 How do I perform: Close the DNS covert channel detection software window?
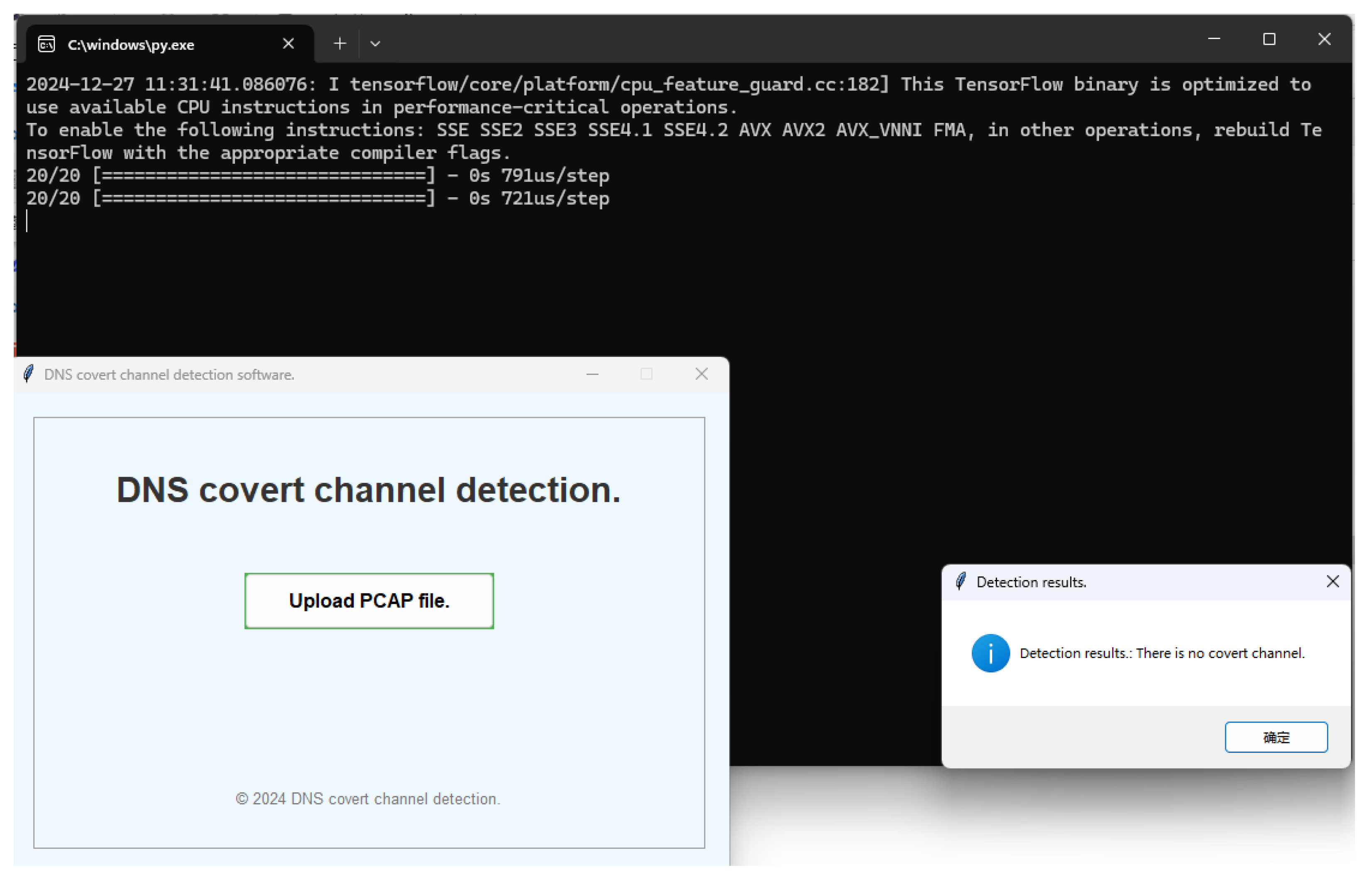702,374
